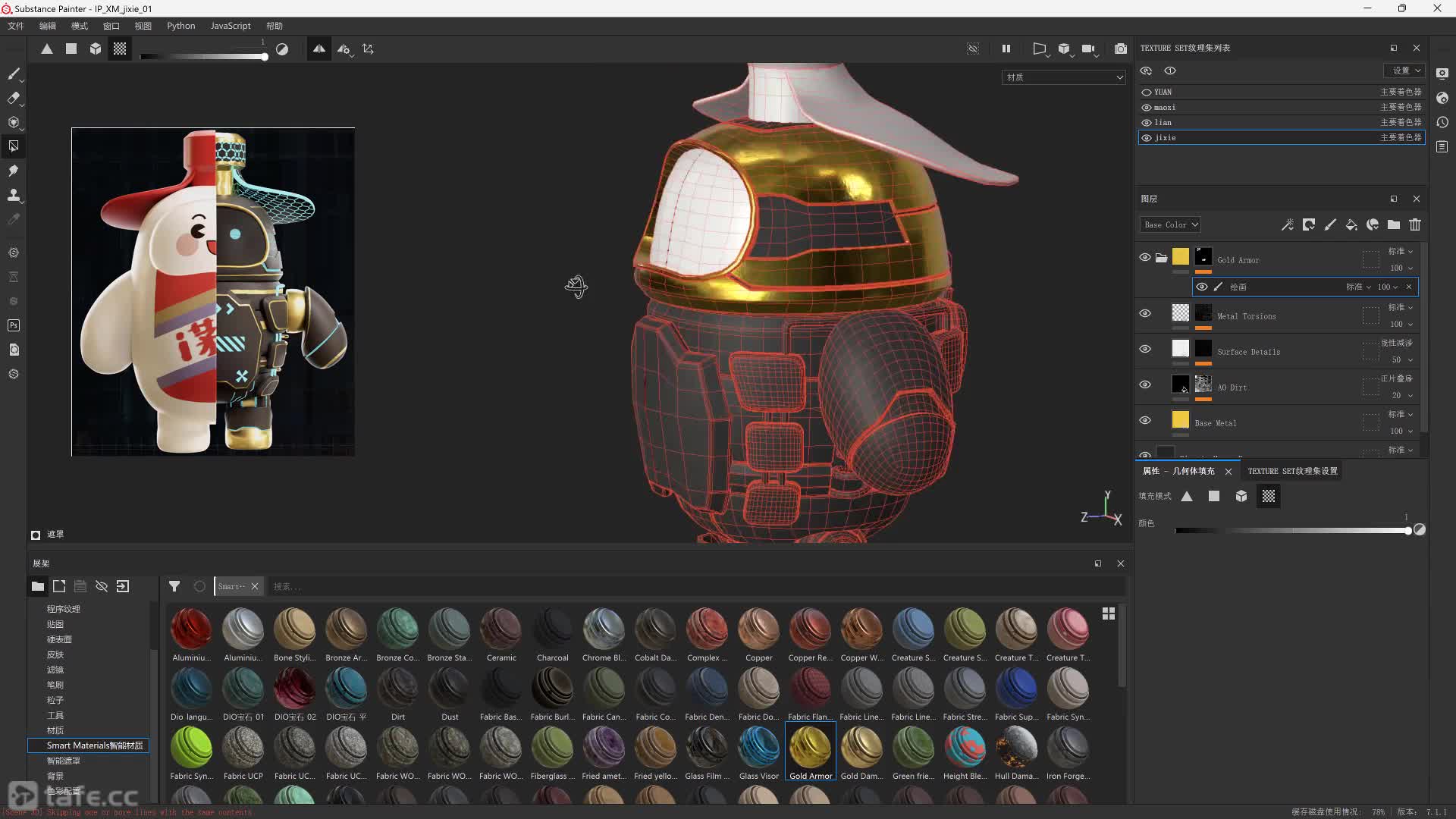
Task: Open Surface Details opacity 50 dropdown
Action: pyautogui.click(x=1401, y=359)
